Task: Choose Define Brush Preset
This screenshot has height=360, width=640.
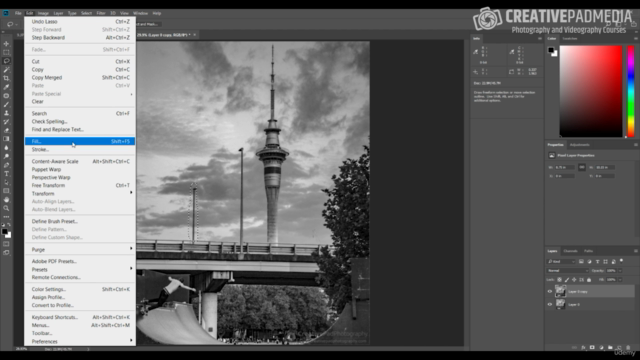Action: (80, 221)
